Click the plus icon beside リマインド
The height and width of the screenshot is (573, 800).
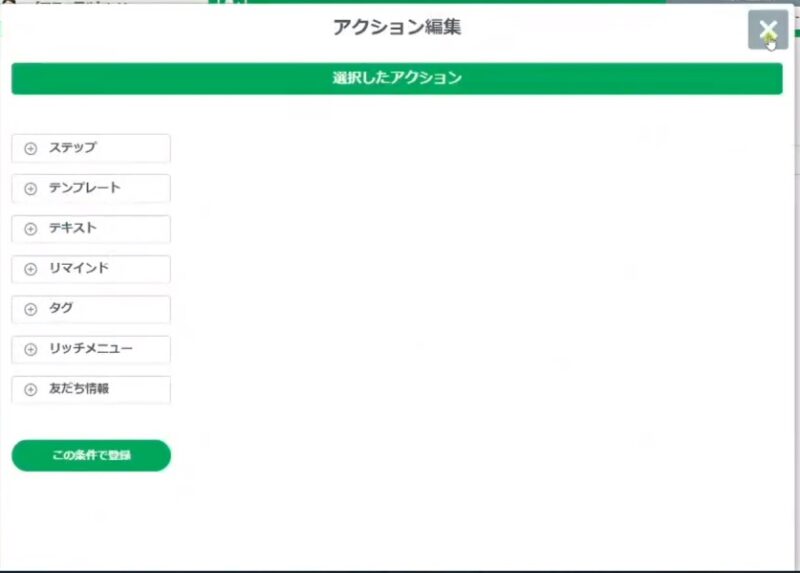click(x=31, y=269)
